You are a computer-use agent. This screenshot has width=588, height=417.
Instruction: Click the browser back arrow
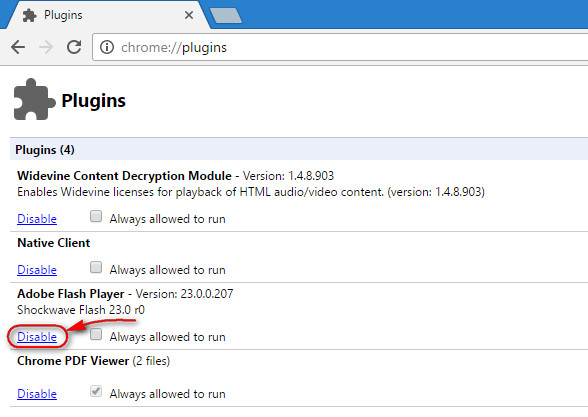[x=18, y=47]
